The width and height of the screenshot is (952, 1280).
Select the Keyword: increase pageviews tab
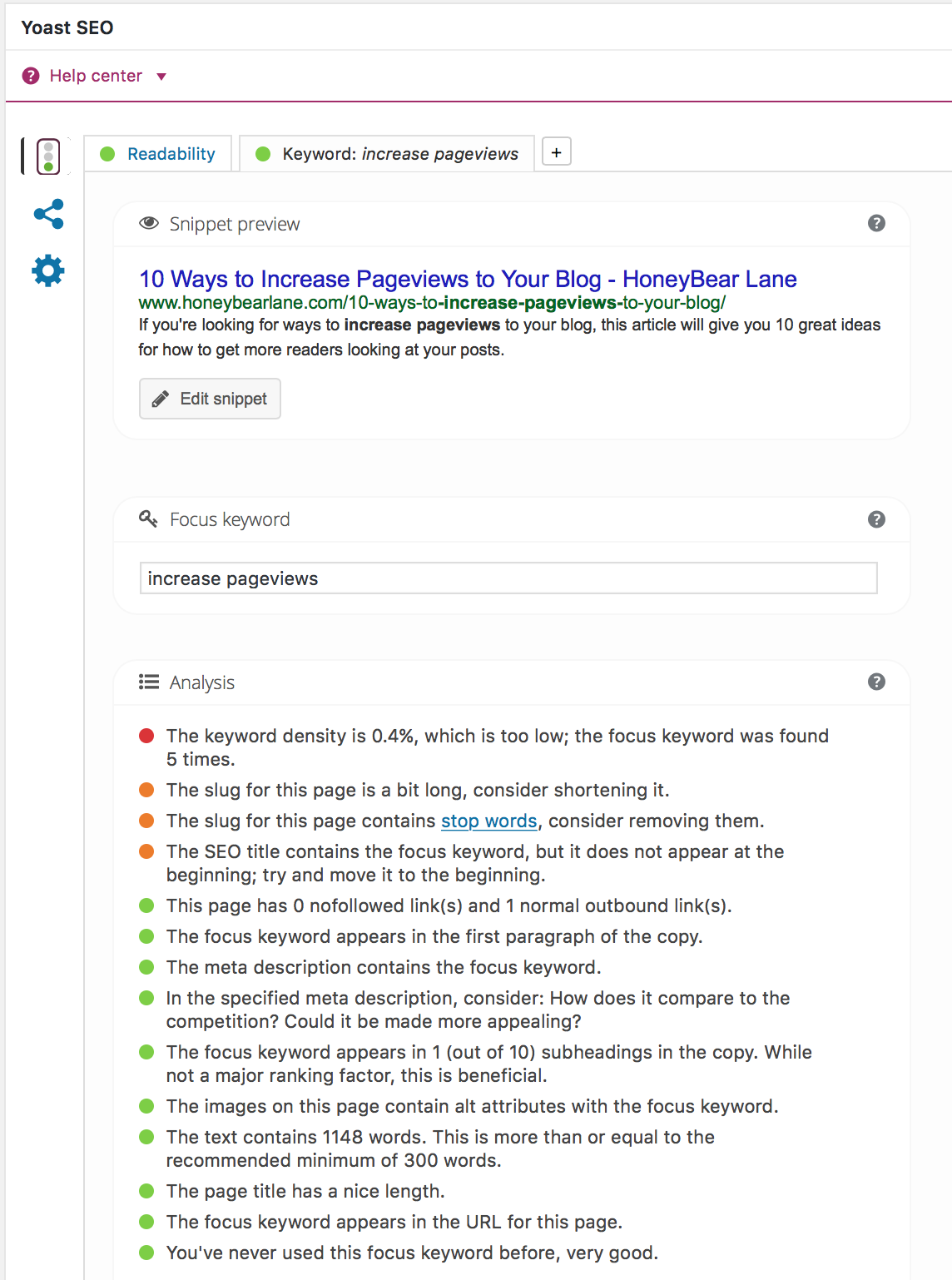point(387,154)
